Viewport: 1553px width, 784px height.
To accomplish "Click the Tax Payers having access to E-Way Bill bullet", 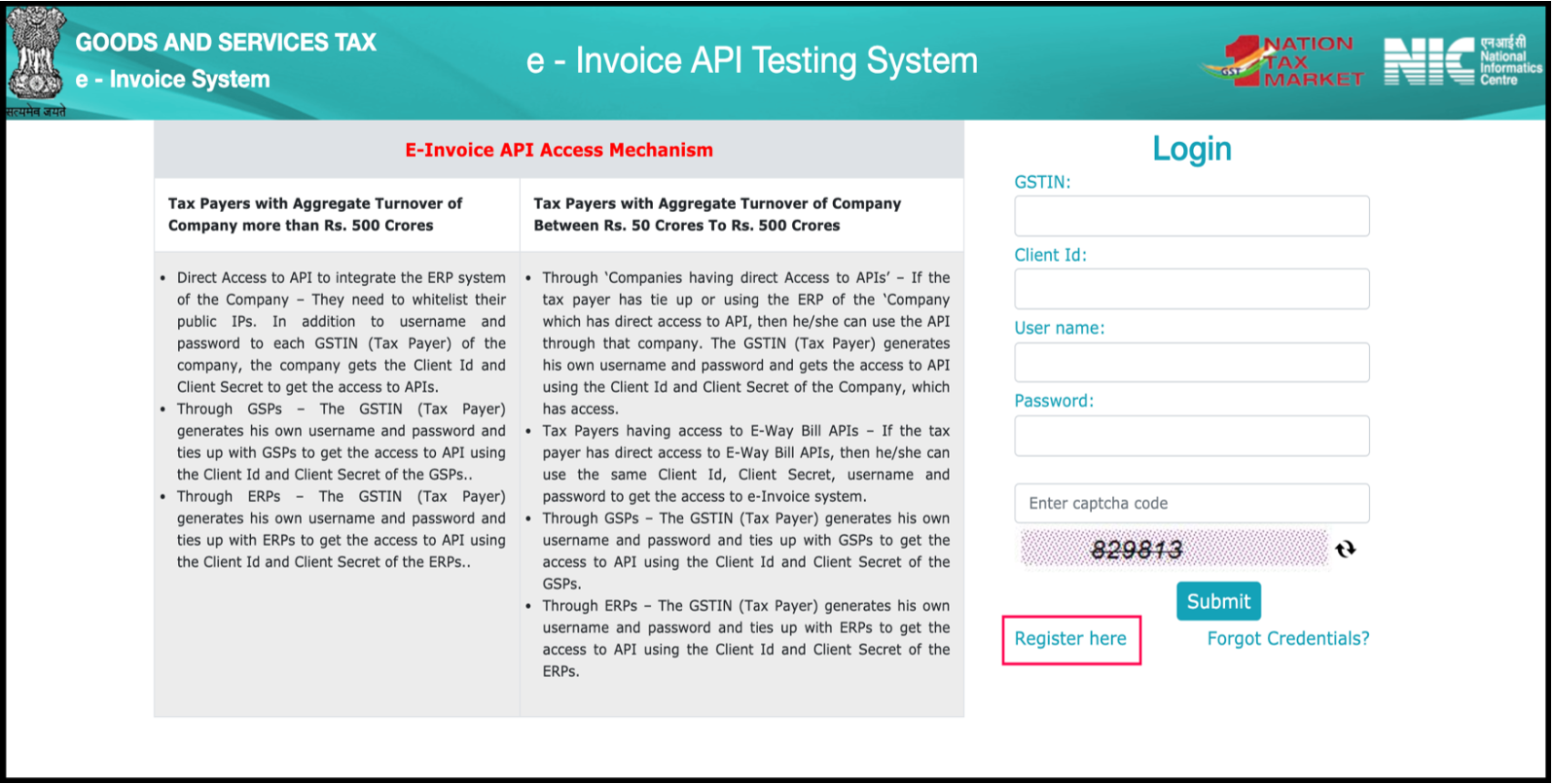I will click(x=745, y=463).
